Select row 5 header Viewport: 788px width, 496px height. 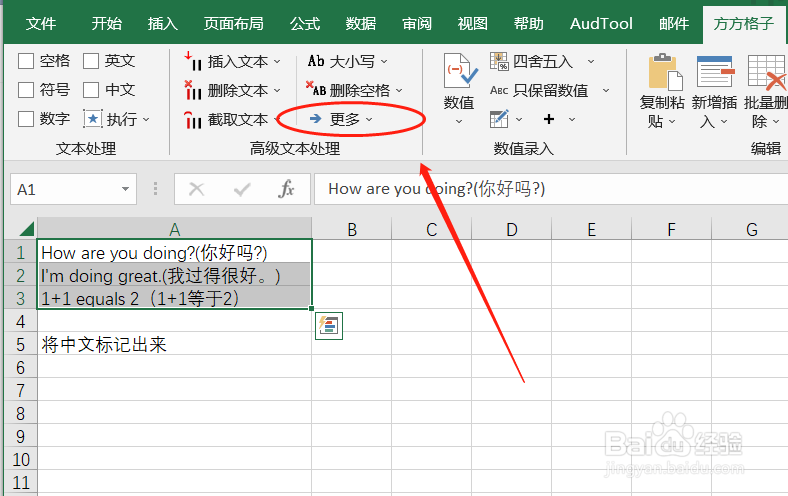[x=20, y=344]
